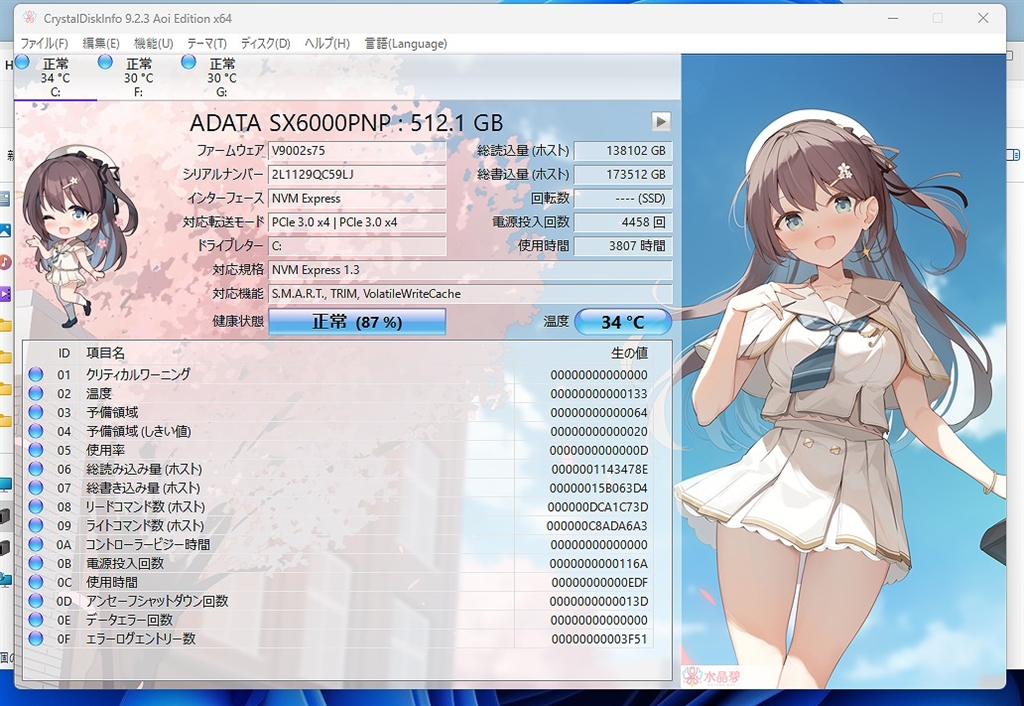The width and height of the screenshot is (1024, 706).
Task: Open the 編集(E) menu
Action: tap(101, 43)
